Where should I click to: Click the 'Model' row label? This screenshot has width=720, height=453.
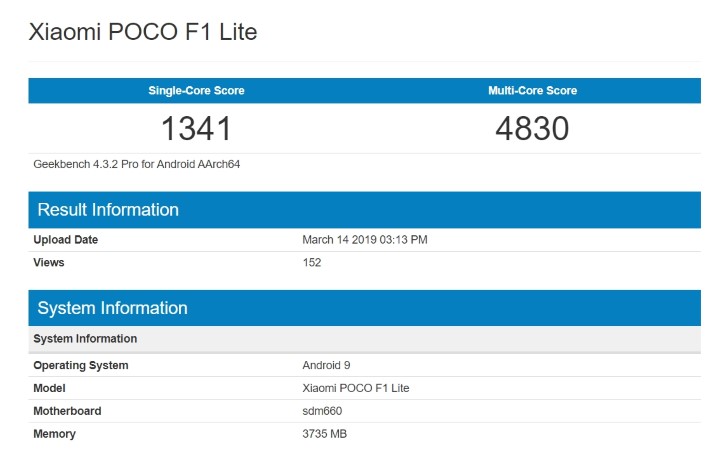[x=49, y=388]
